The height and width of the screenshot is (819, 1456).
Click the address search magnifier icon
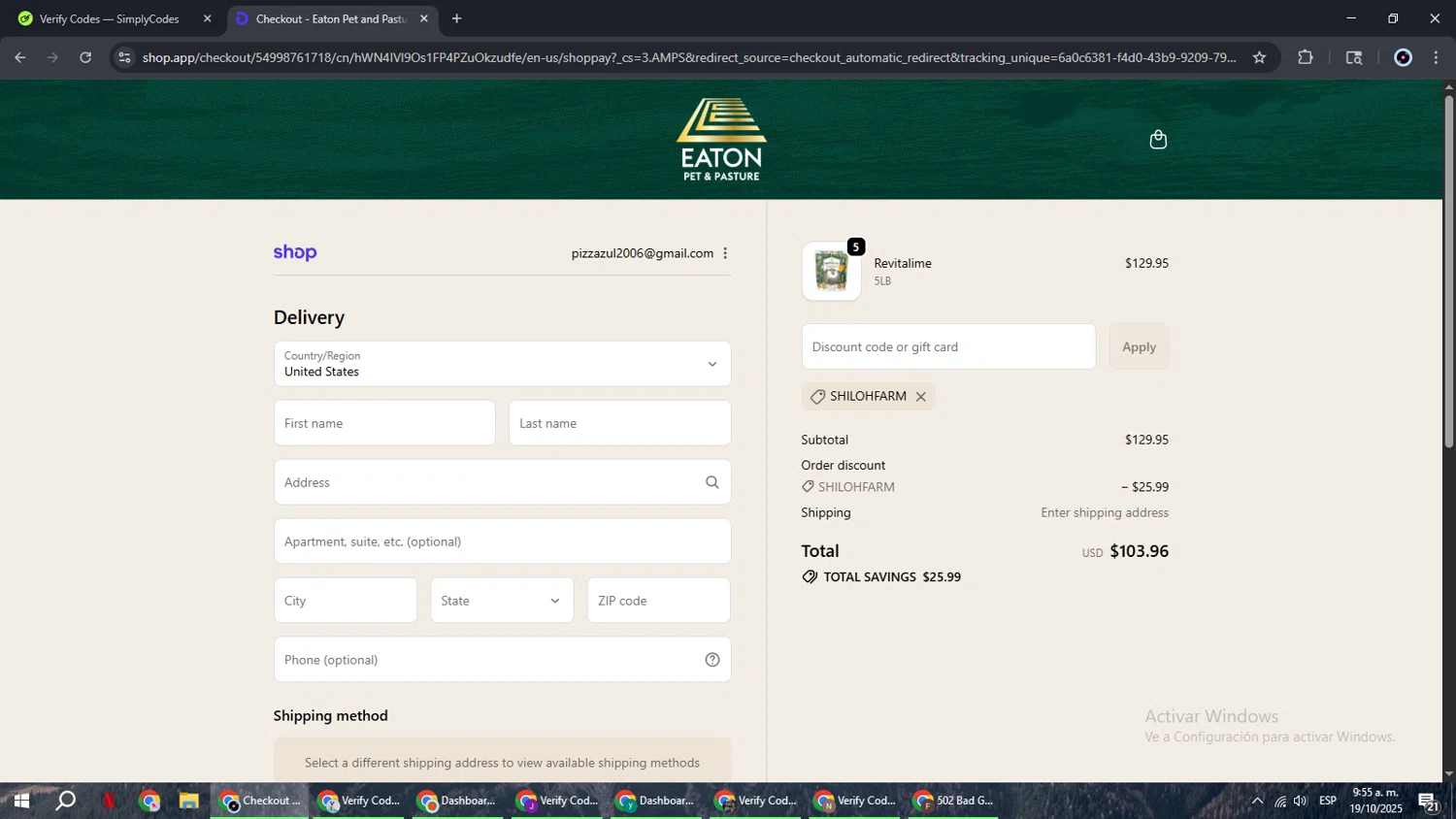point(712,482)
